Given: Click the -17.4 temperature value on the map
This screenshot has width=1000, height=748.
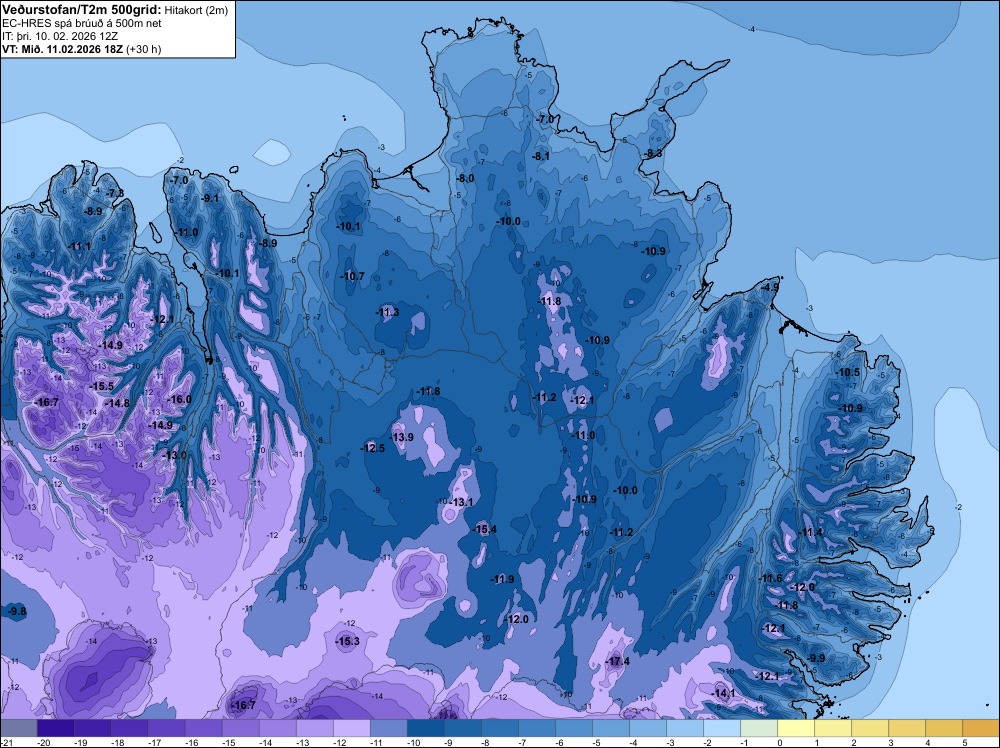Looking at the screenshot, I should click(617, 661).
